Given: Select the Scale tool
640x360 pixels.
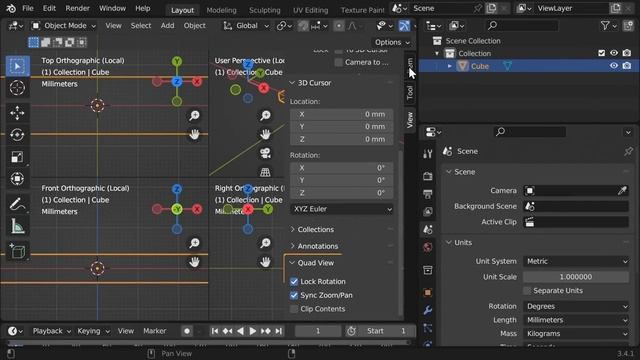Looking at the screenshot, I should click(x=17, y=157).
